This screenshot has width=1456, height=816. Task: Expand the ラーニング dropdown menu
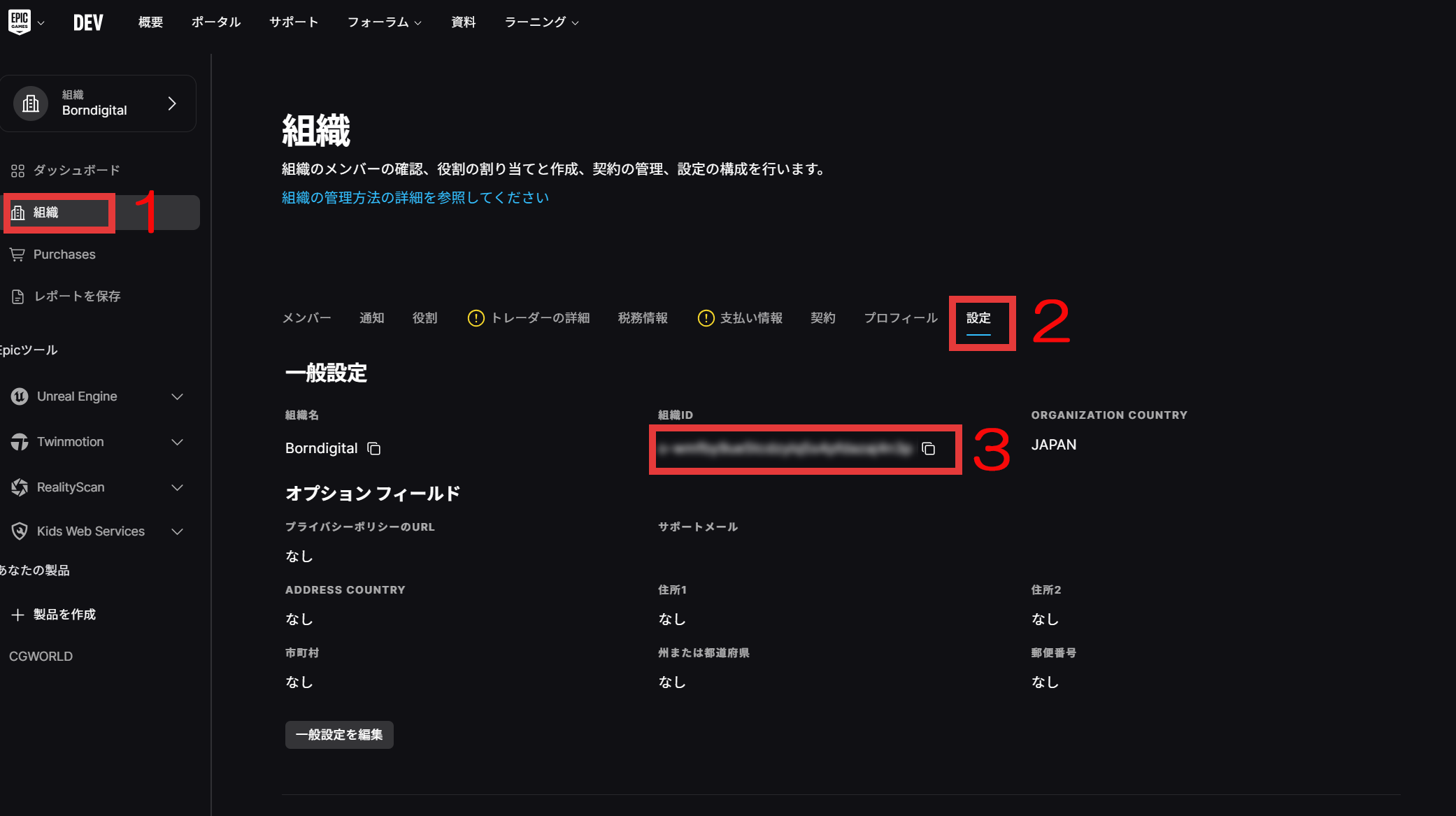point(542,22)
